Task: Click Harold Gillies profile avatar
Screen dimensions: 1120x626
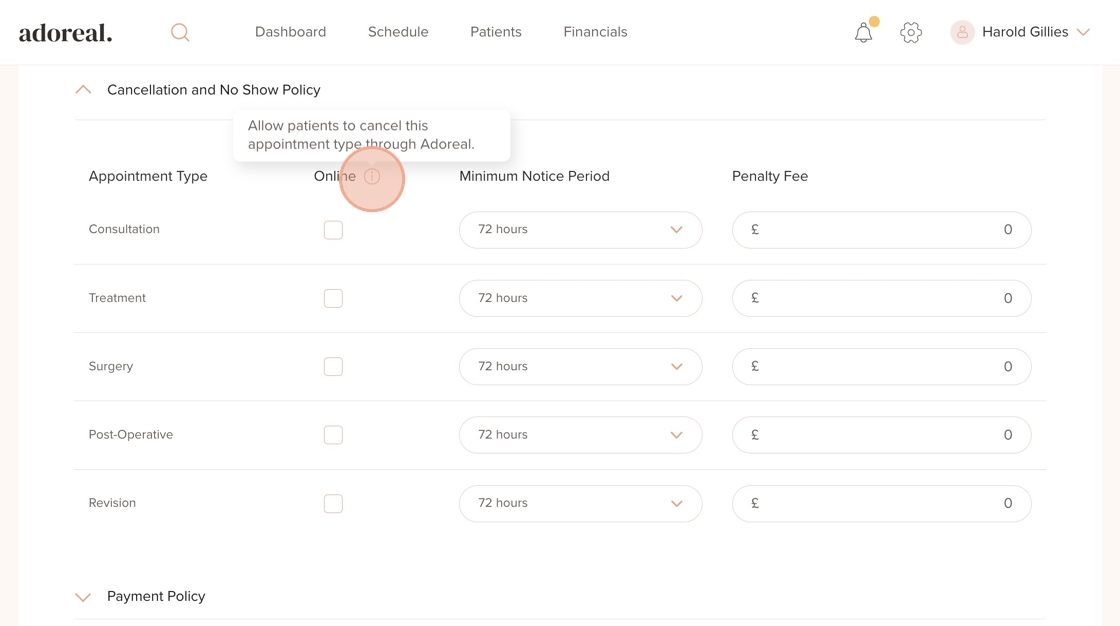Action: click(962, 32)
